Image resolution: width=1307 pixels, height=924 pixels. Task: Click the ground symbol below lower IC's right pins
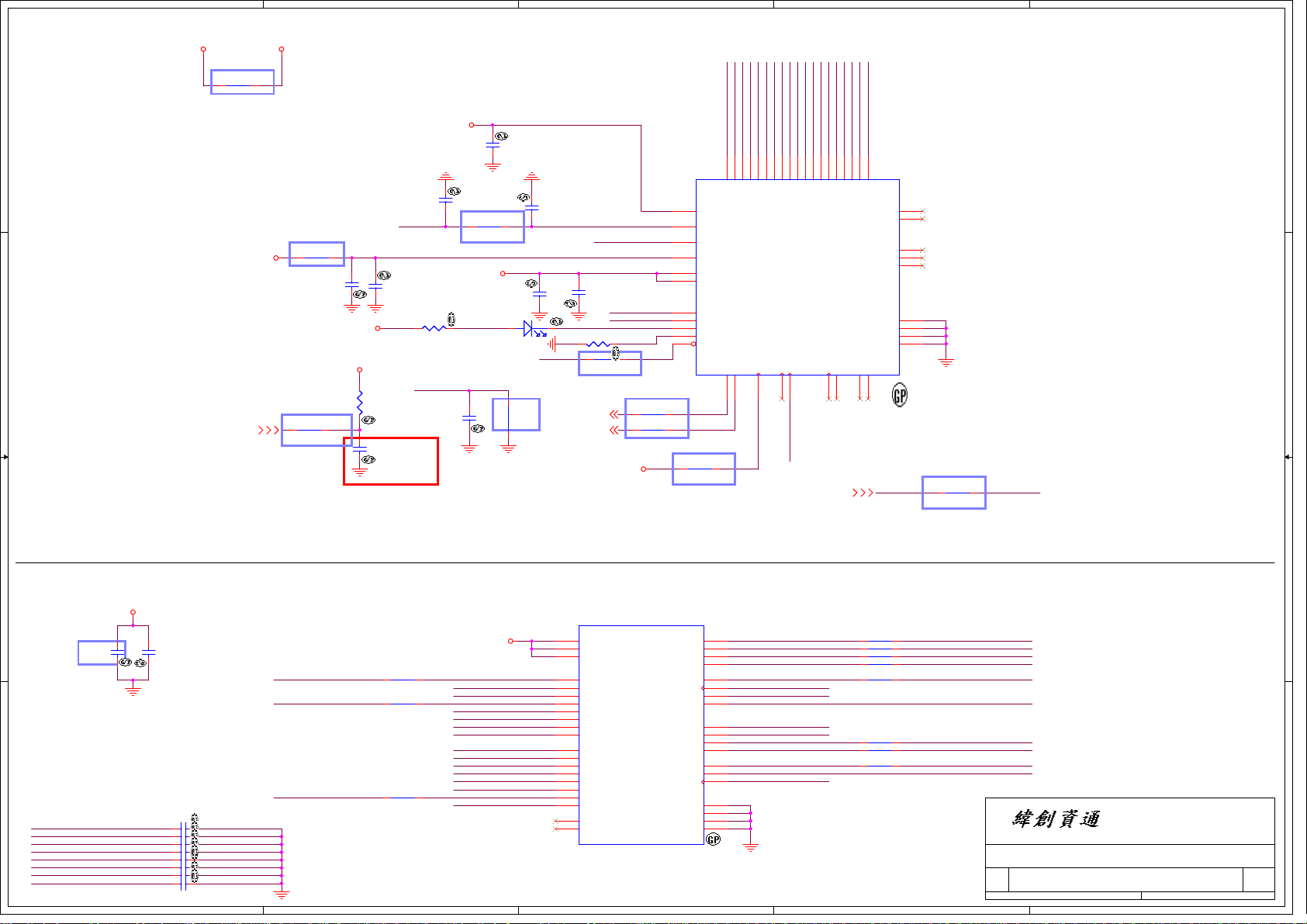751,848
